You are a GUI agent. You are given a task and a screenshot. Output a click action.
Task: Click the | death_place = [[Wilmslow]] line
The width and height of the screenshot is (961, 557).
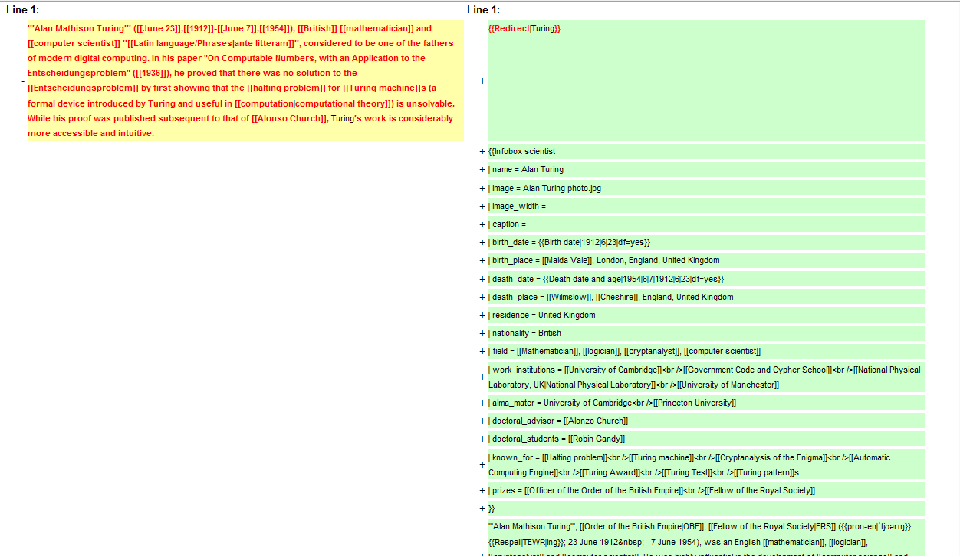706,297
